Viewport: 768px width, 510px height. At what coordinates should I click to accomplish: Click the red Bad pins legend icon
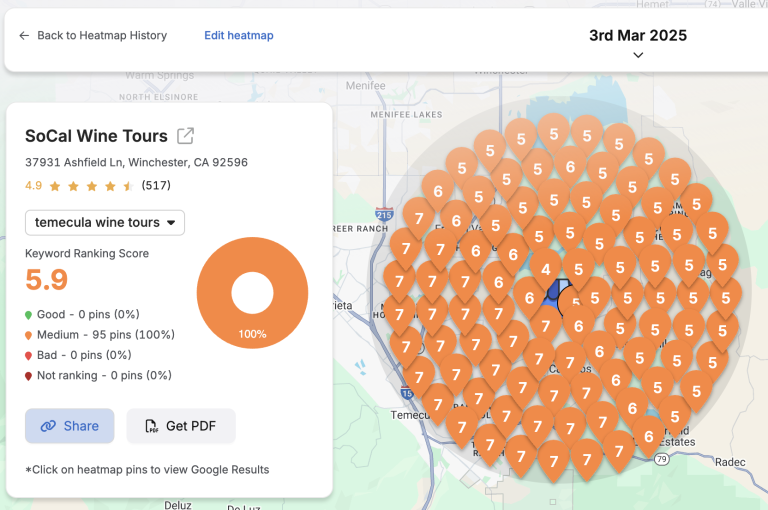click(x=29, y=355)
